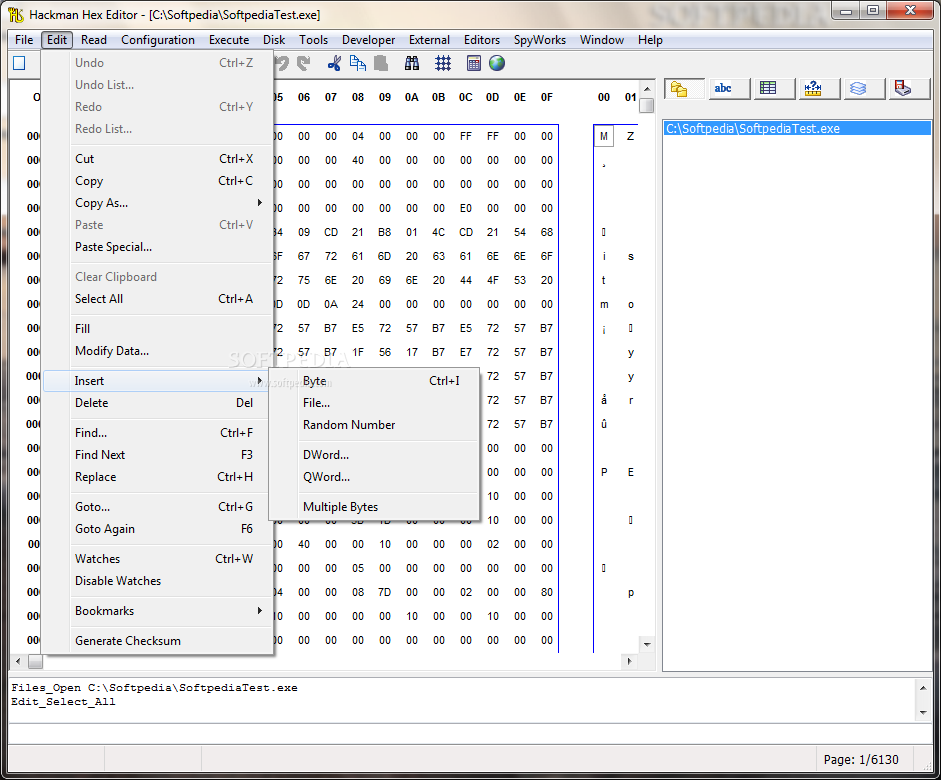
Task: Open the SpyWorks menu
Action: (540, 40)
